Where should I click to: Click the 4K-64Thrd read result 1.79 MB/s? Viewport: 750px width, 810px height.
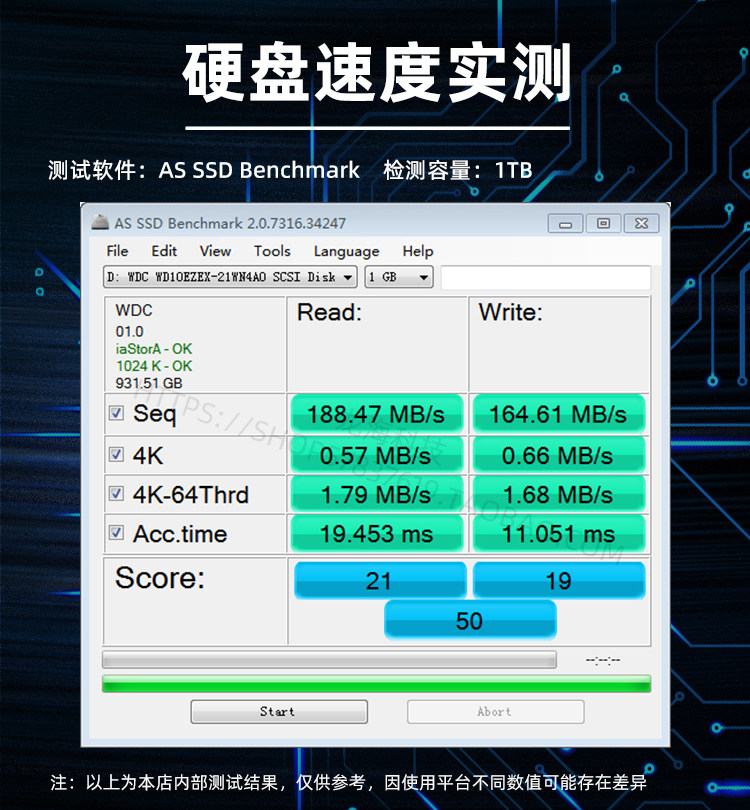pos(377,494)
